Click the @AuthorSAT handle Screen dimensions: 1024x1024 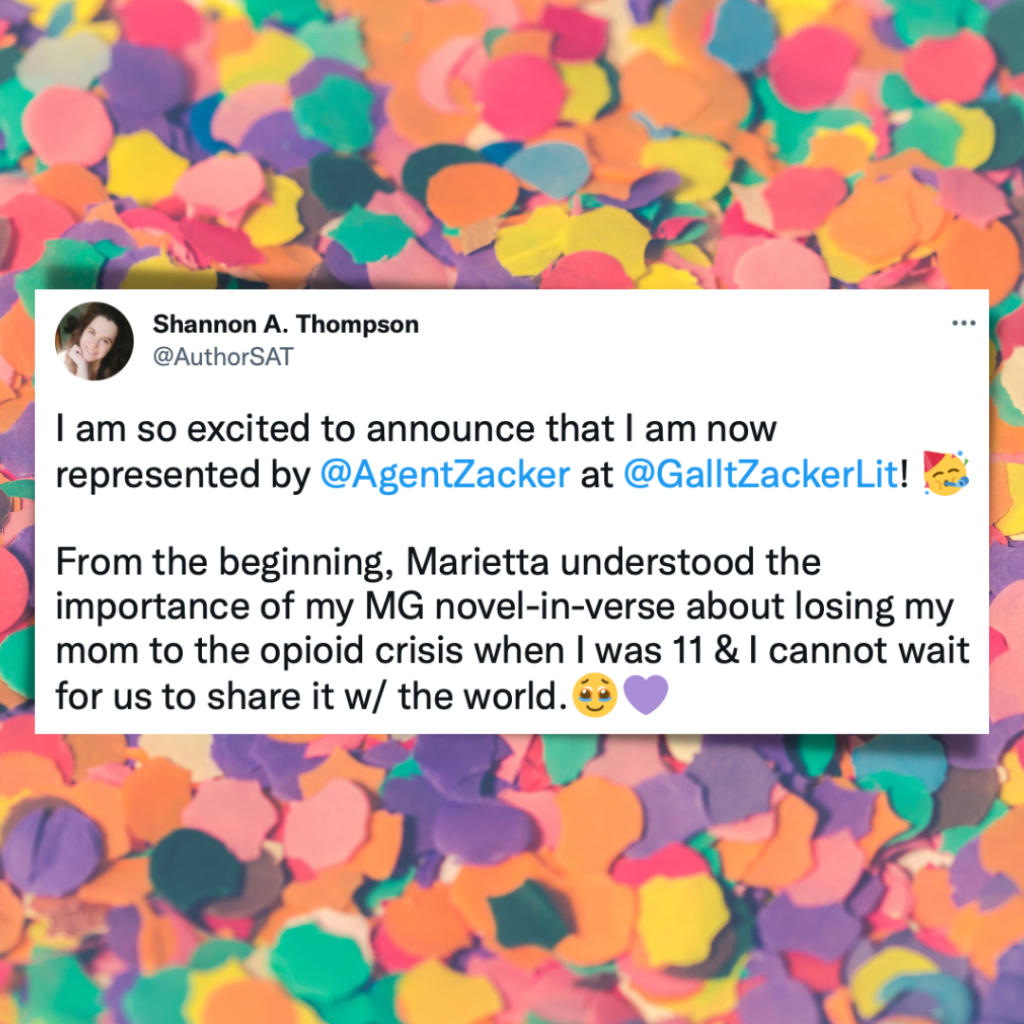(x=222, y=356)
